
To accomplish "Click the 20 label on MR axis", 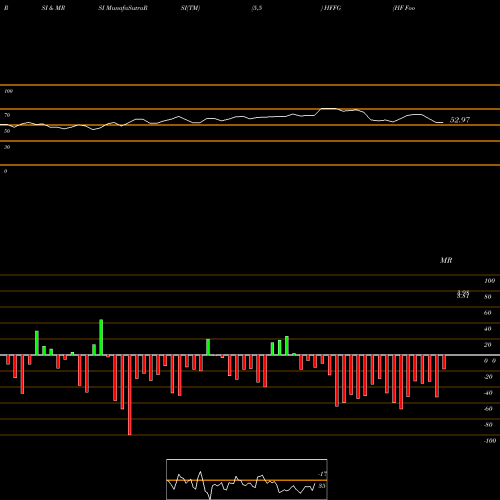I will click(488, 345).
